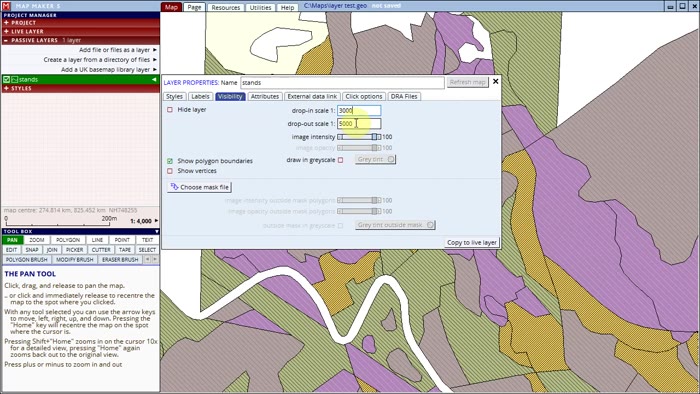Screen dimensions: 700x394
Task: Select the TEXT tool
Action: coord(147,240)
